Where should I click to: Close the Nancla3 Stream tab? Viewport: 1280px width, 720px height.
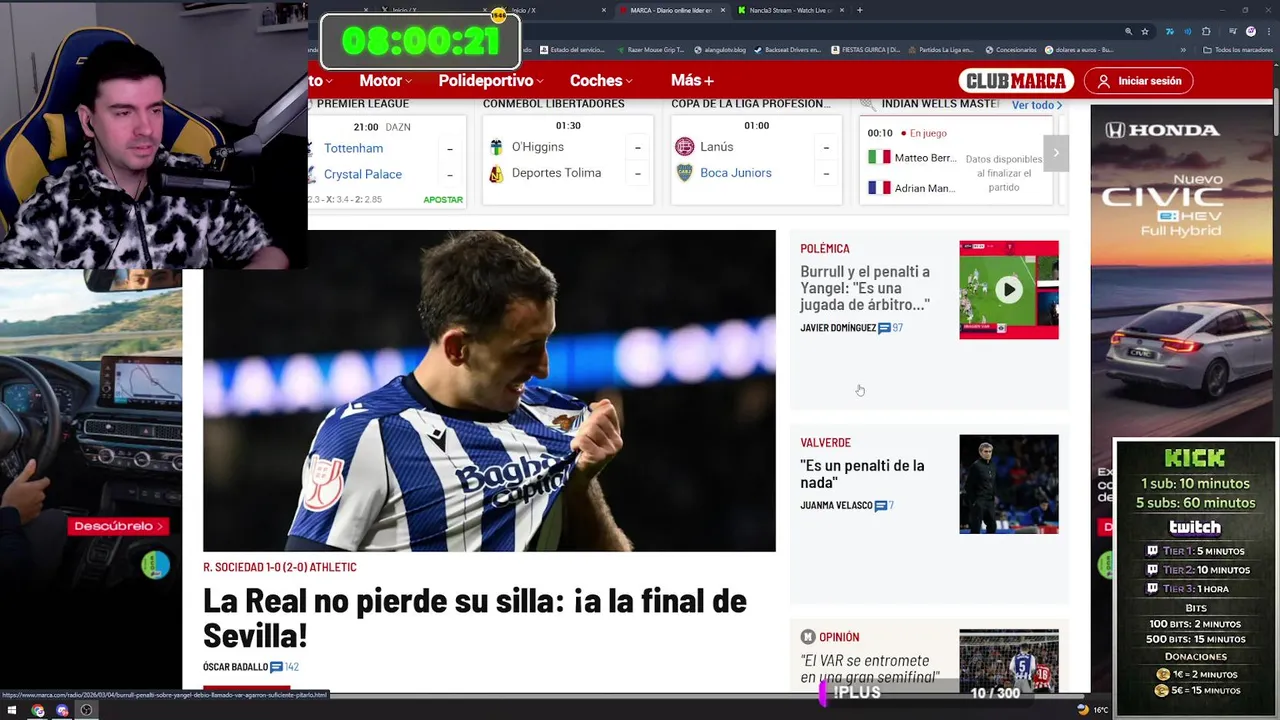842,10
